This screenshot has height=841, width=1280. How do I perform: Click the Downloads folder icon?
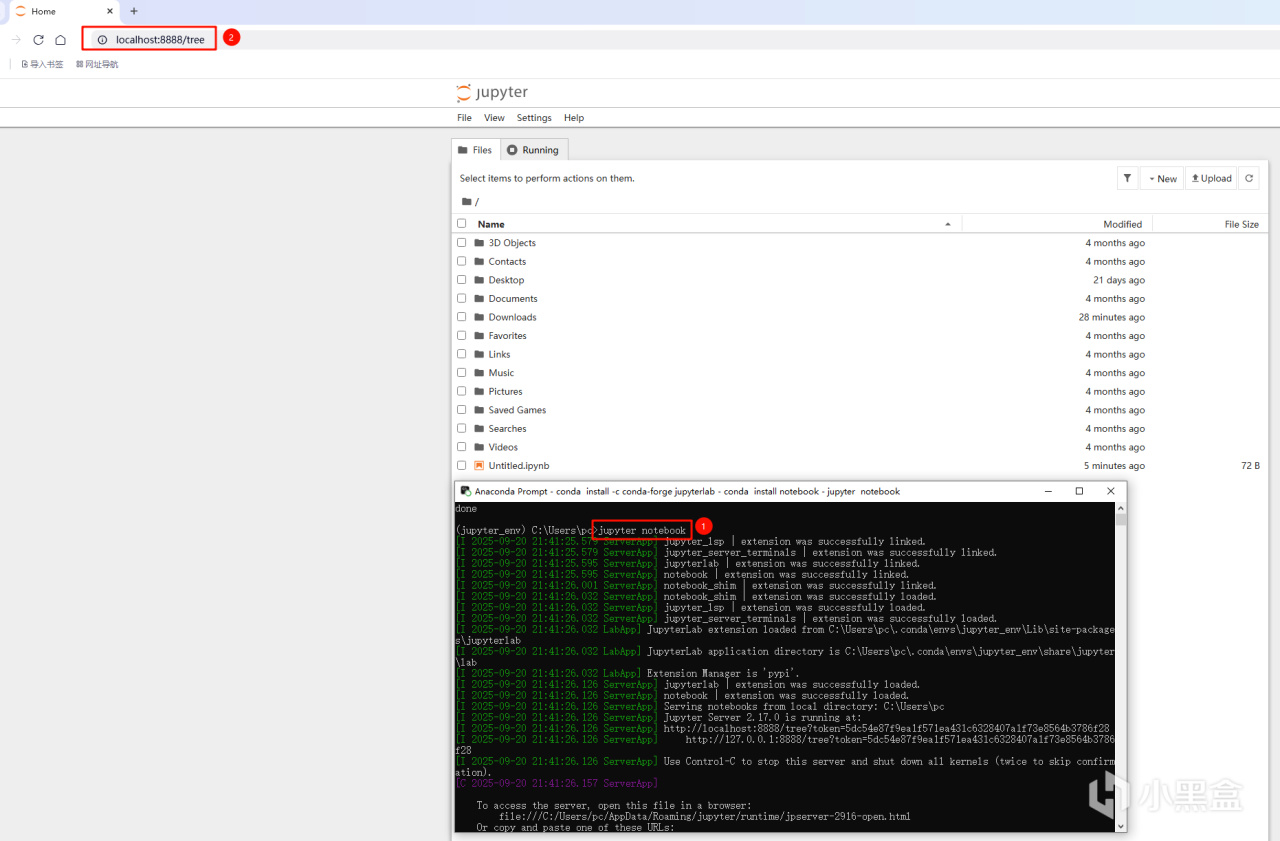(479, 317)
